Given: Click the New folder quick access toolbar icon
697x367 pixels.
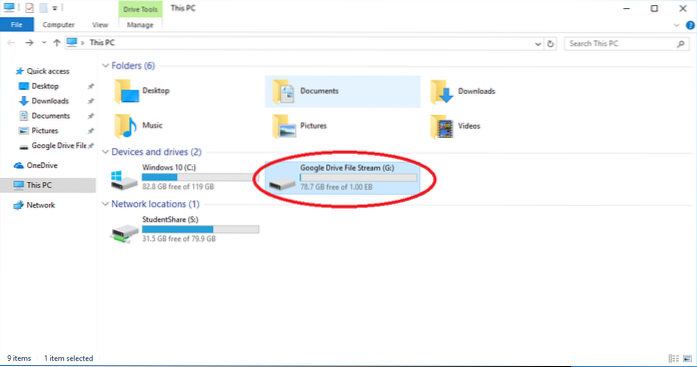Looking at the screenshot, I should point(43,8).
